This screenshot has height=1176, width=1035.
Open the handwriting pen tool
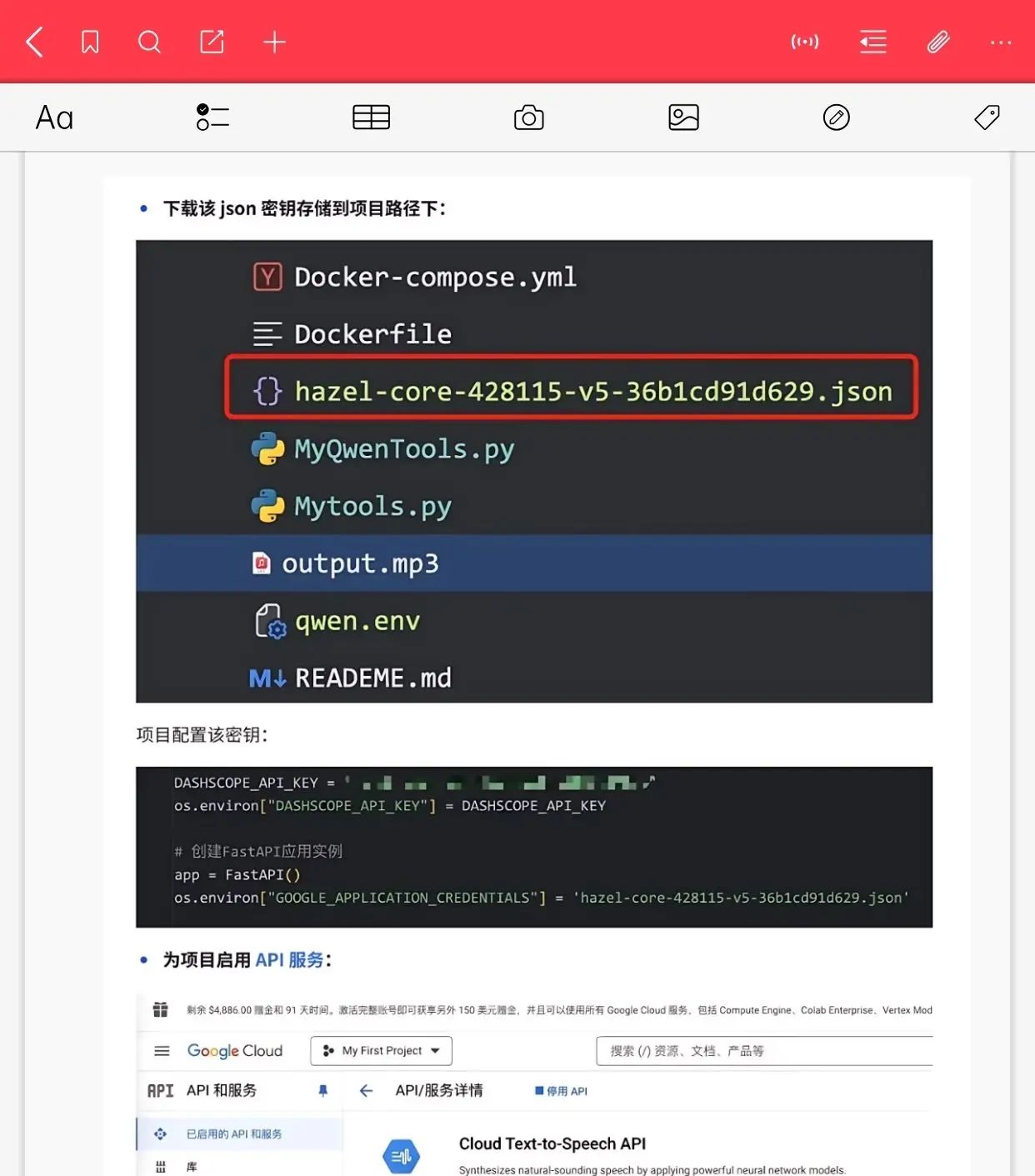coord(836,118)
